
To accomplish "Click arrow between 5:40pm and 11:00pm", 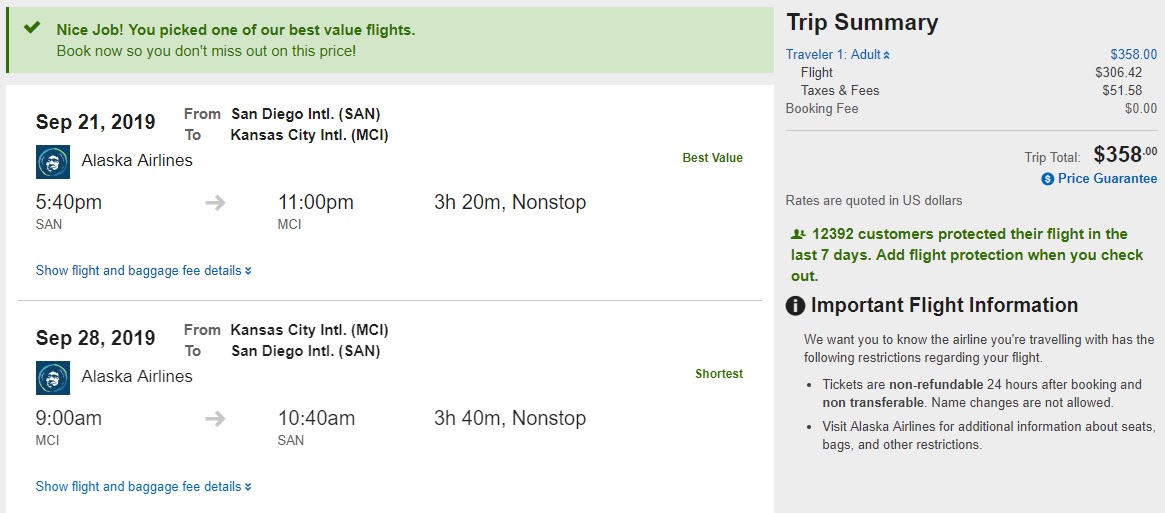I will point(215,203).
